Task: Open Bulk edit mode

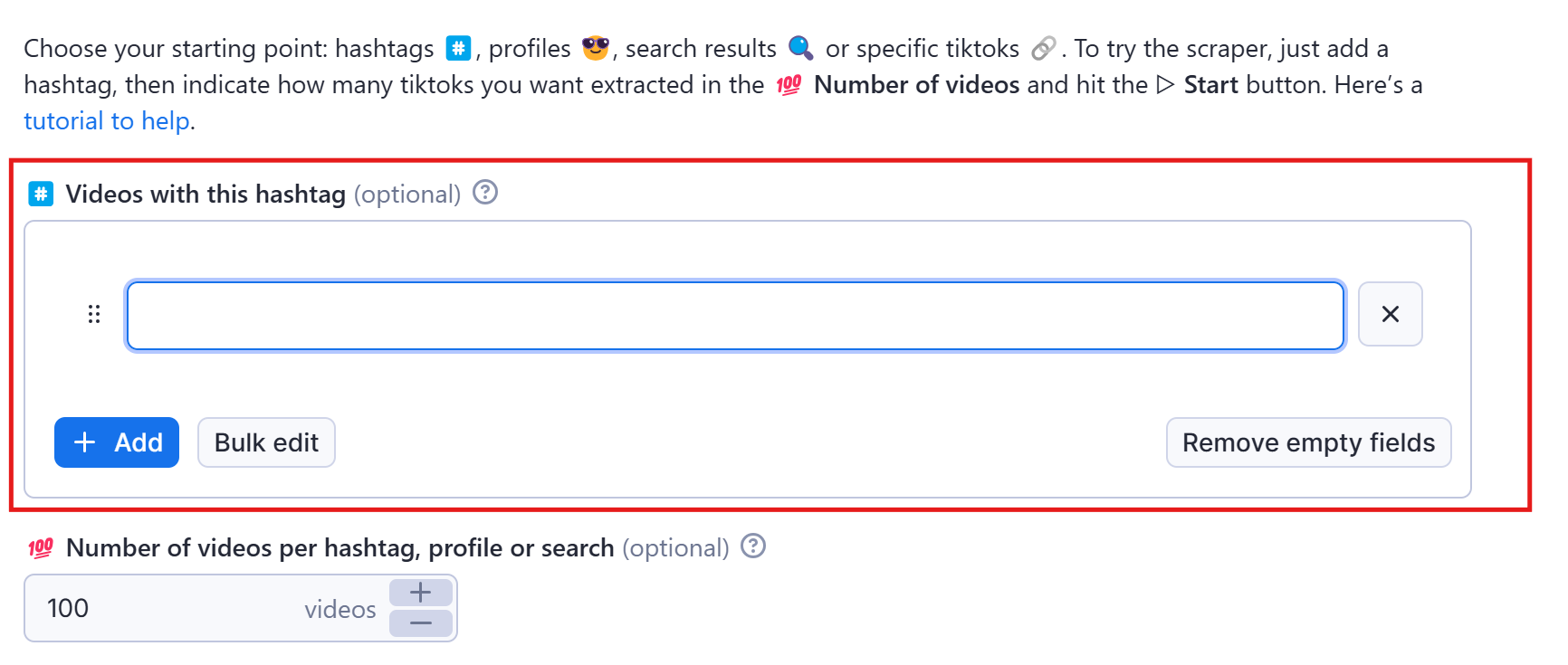Action: point(266,442)
